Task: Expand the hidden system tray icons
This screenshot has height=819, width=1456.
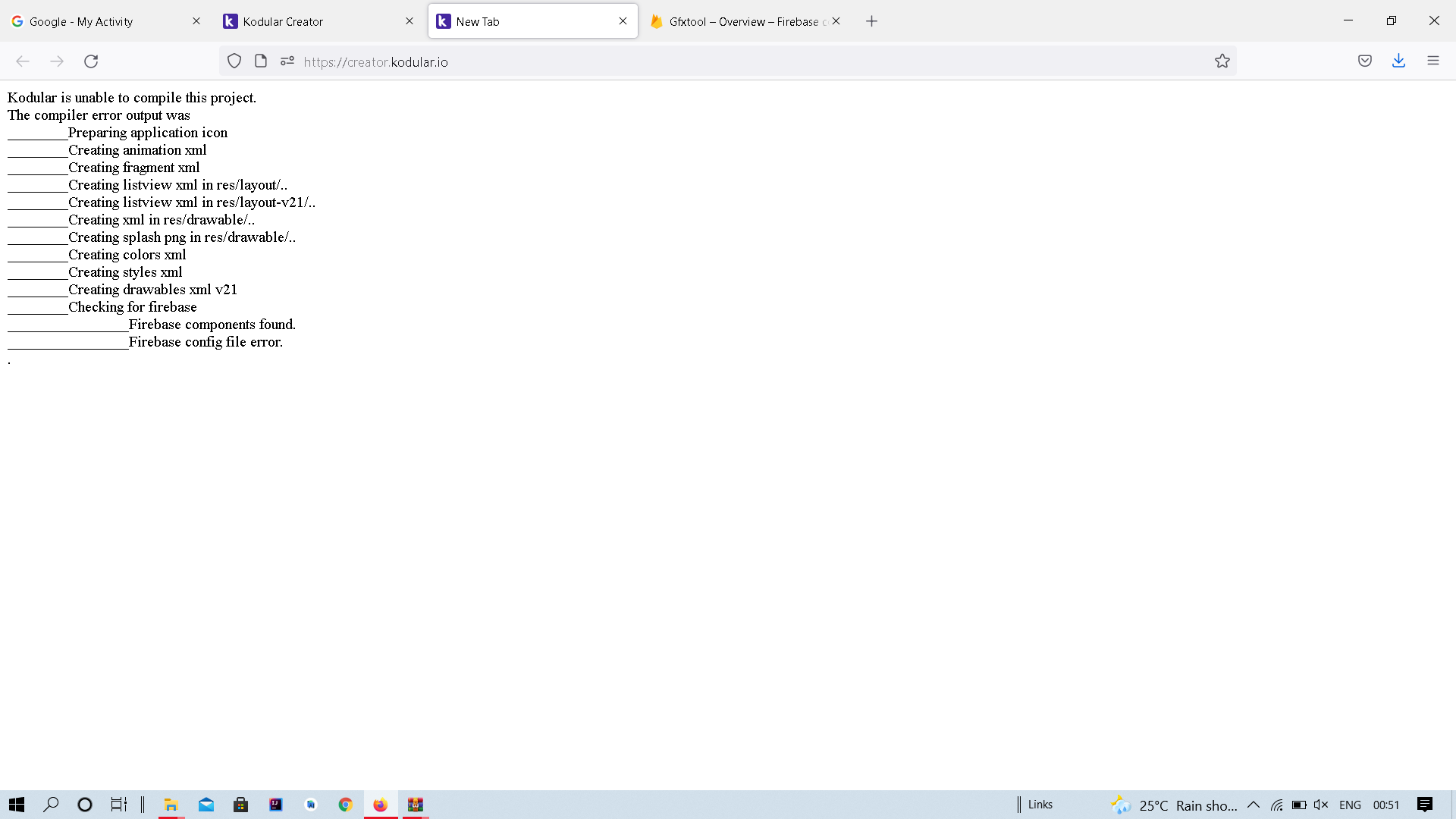Action: 1254,805
